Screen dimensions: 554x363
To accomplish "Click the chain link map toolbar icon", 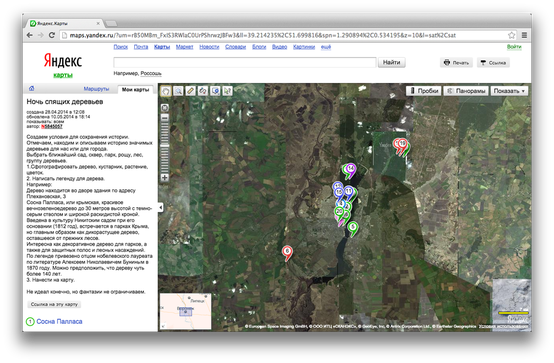I will [x=203, y=91].
